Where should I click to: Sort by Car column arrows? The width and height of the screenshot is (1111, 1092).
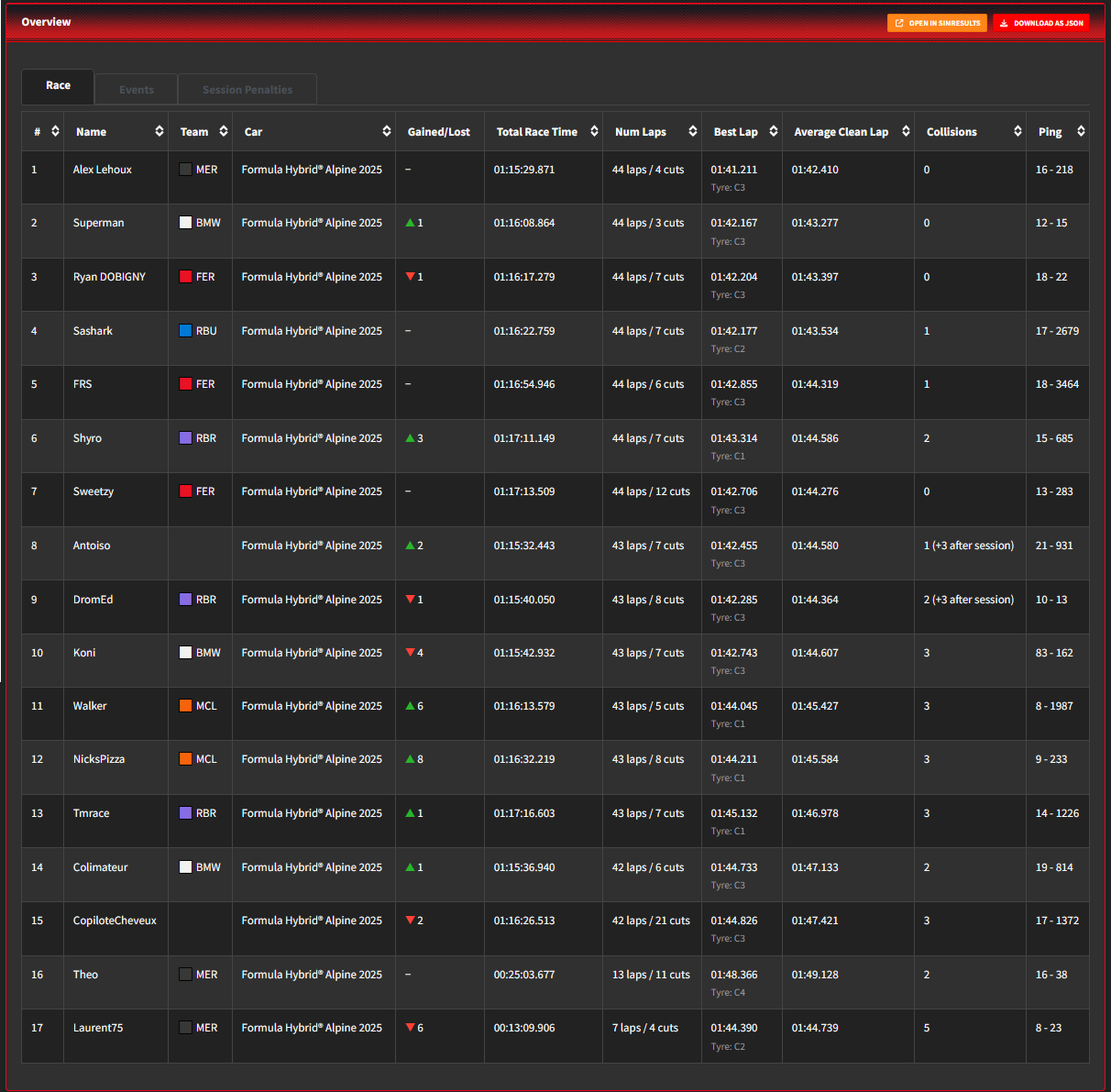point(386,132)
